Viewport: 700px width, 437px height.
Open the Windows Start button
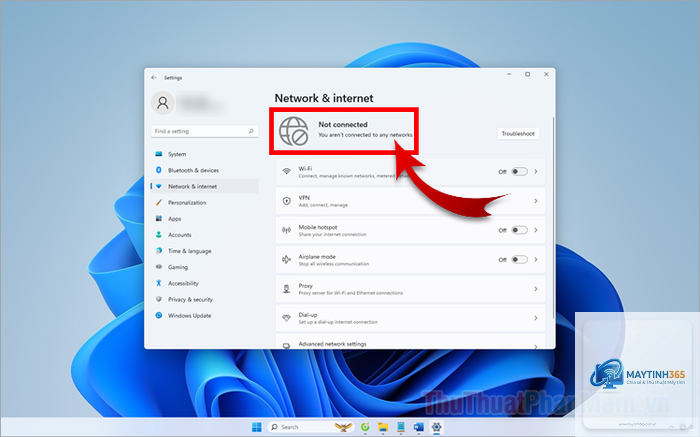click(x=257, y=427)
